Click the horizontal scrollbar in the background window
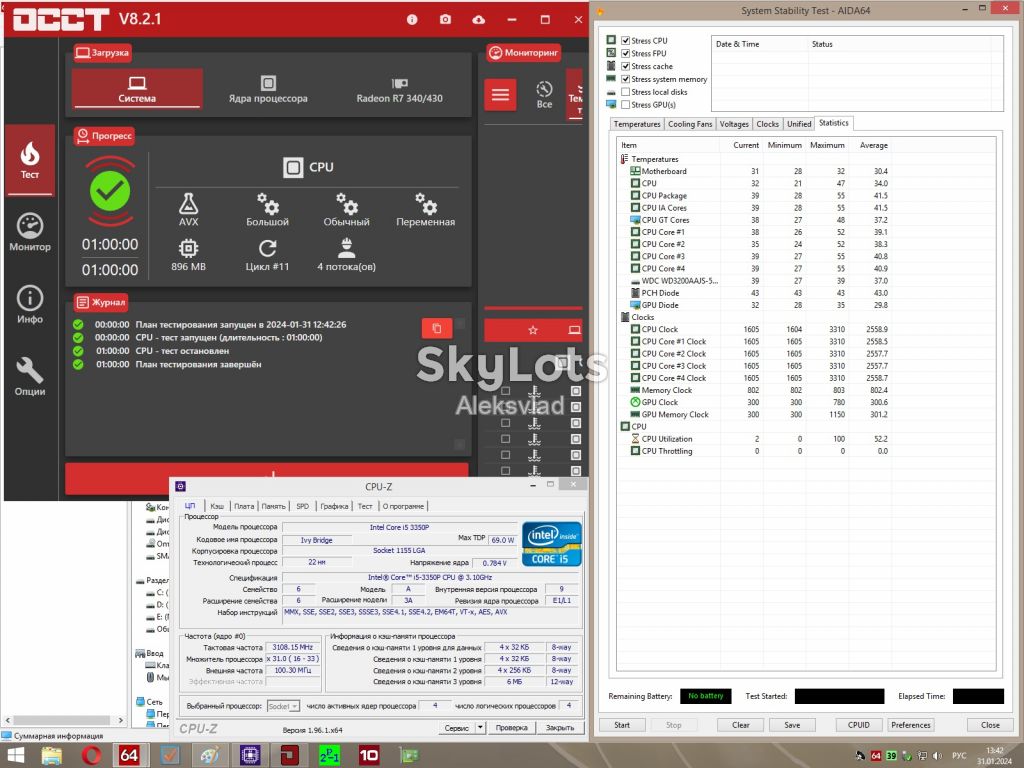Screen dimensions: 1024x768 [x=63, y=720]
